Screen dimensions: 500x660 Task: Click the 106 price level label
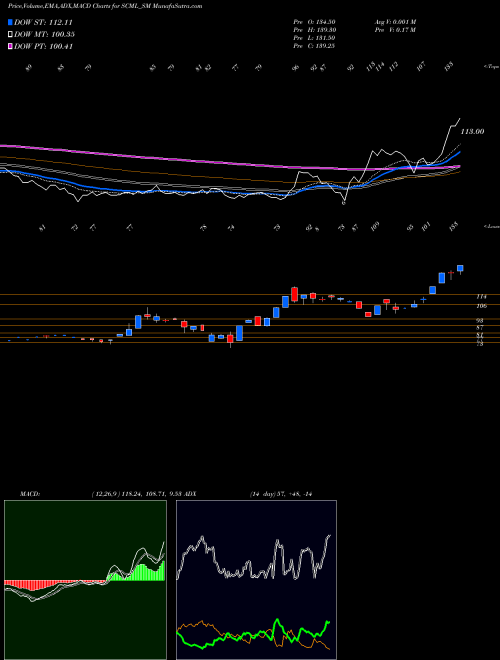481,306
